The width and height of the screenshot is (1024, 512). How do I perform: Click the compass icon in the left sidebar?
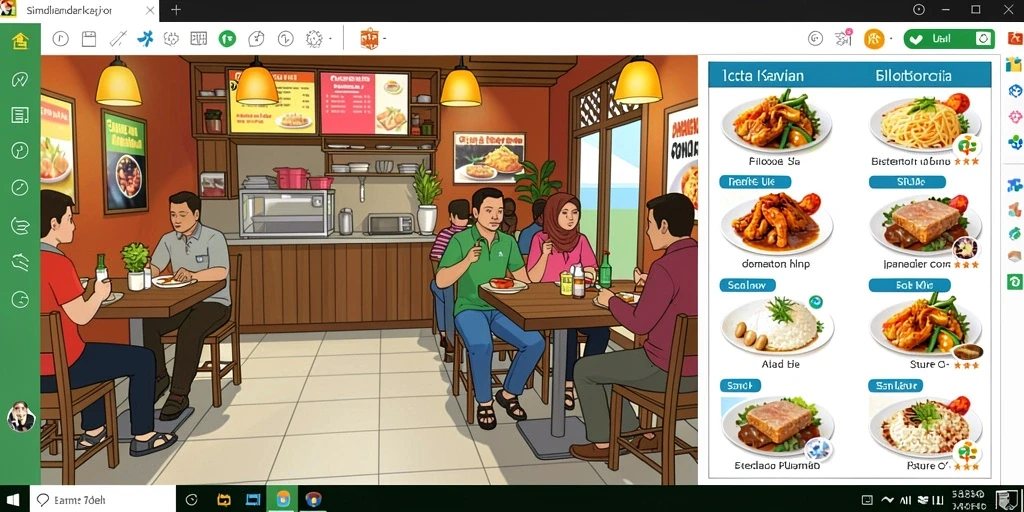pyautogui.click(x=20, y=187)
